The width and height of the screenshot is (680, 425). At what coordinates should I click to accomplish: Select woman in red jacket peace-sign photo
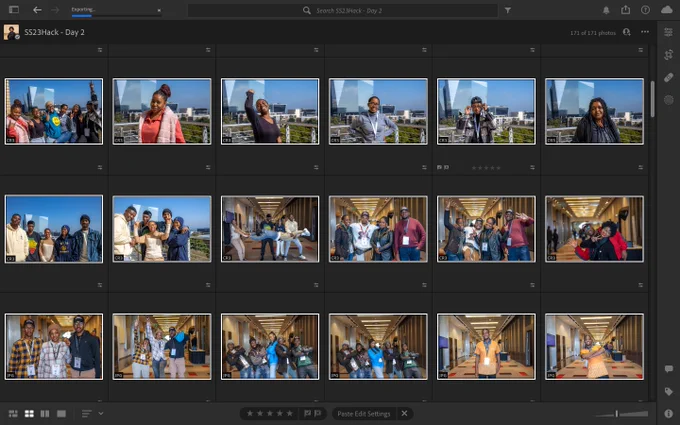click(x=594, y=229)
